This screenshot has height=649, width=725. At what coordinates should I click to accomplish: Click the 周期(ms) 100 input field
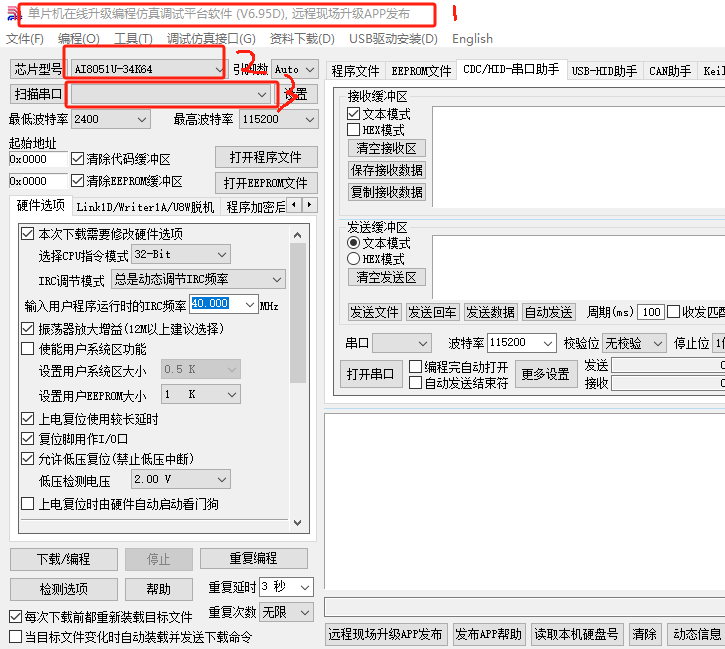(x=651, y=312)
